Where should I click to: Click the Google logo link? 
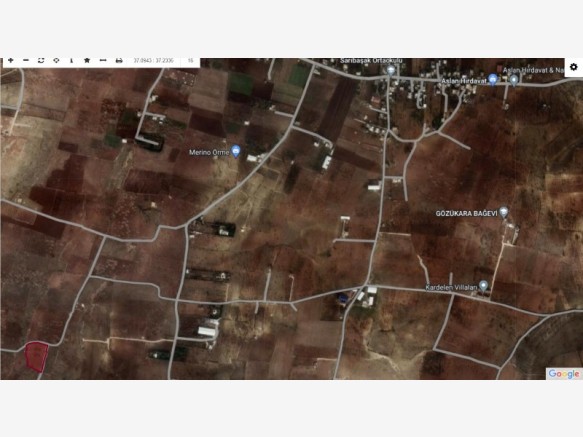point(564,373)
